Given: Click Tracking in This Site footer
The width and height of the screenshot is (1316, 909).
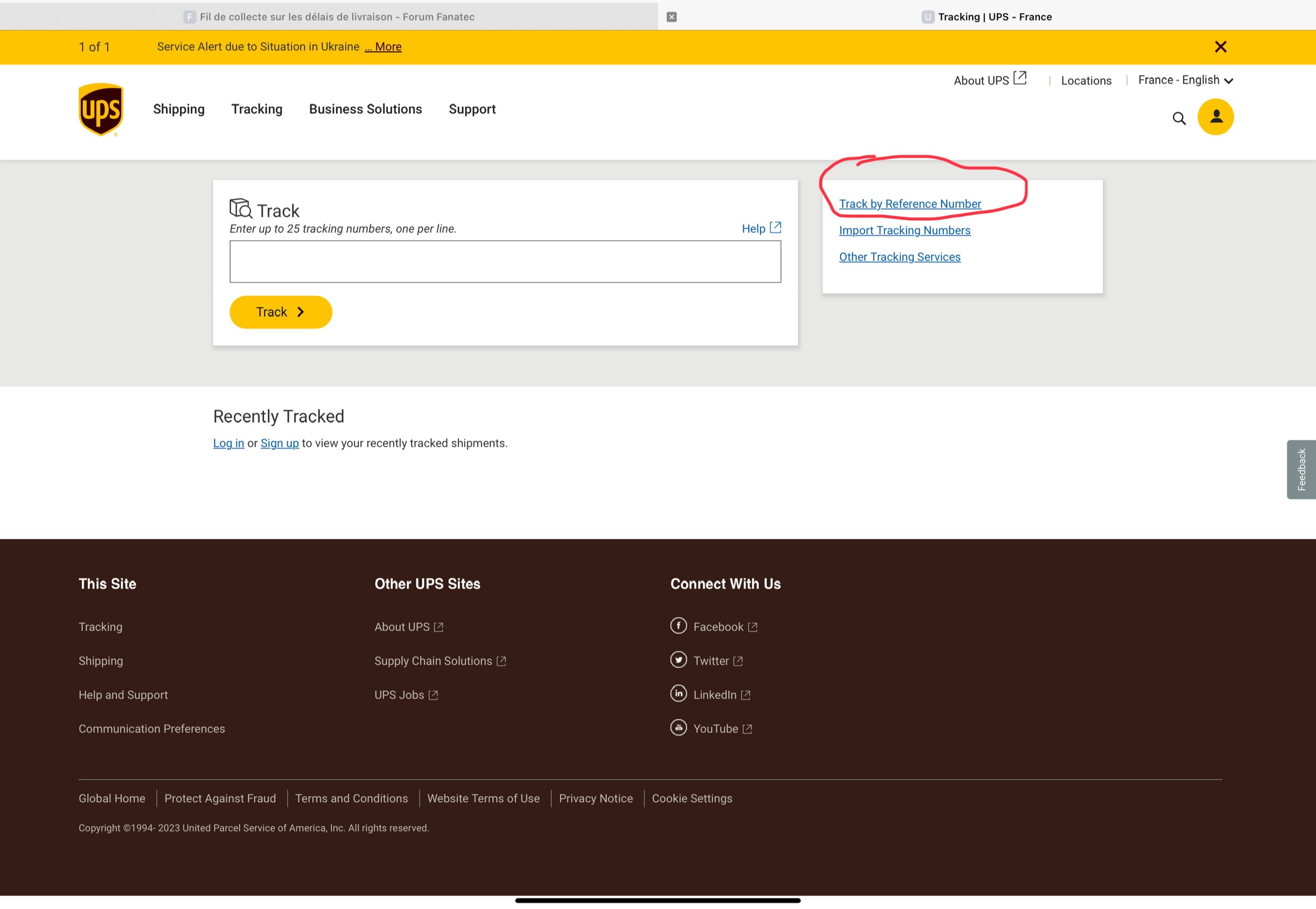Looking at the screenshot, I should point(100,626).
